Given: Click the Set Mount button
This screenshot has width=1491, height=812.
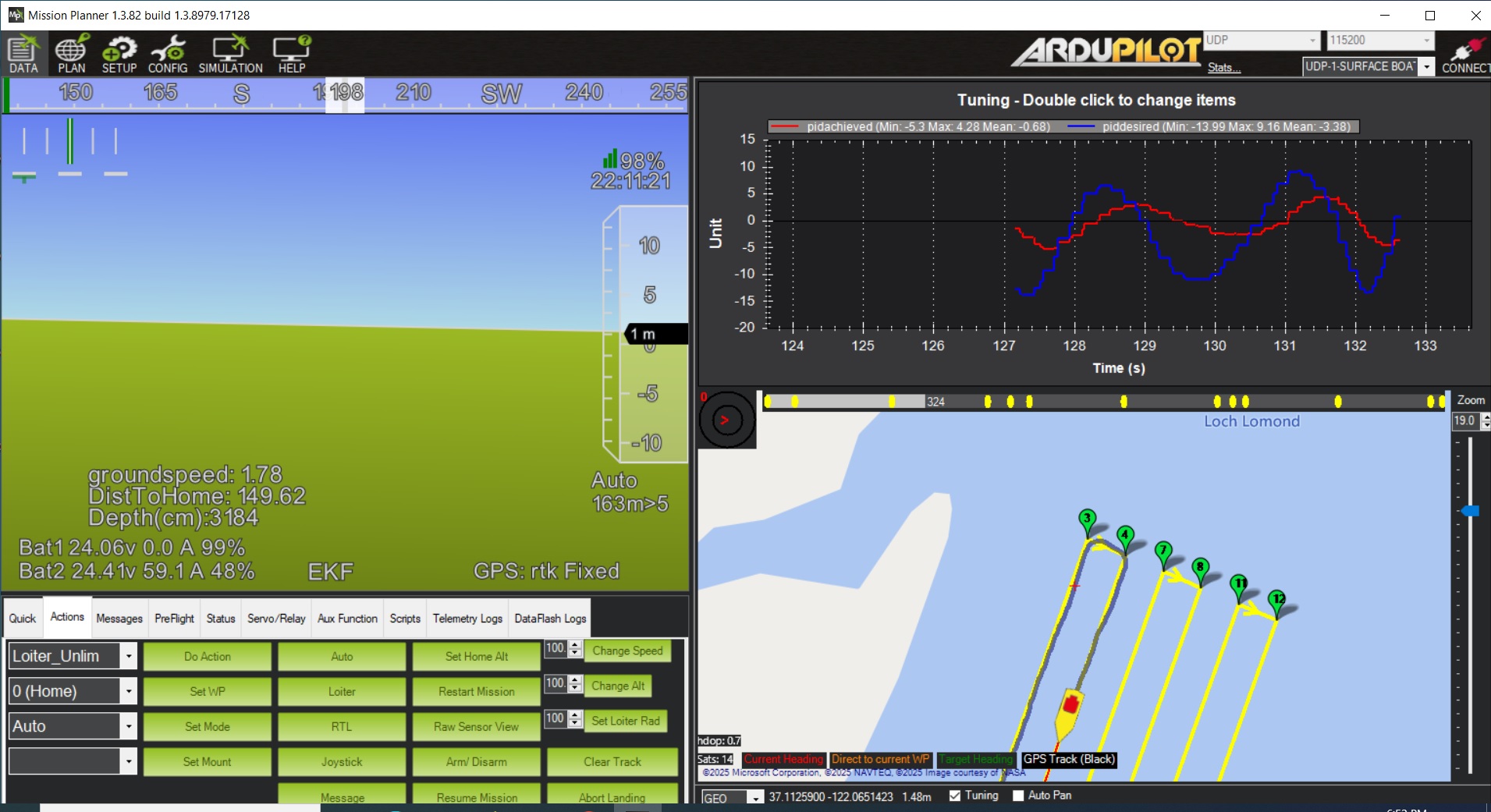Looking at the screenshot, I should pos(208,762).
